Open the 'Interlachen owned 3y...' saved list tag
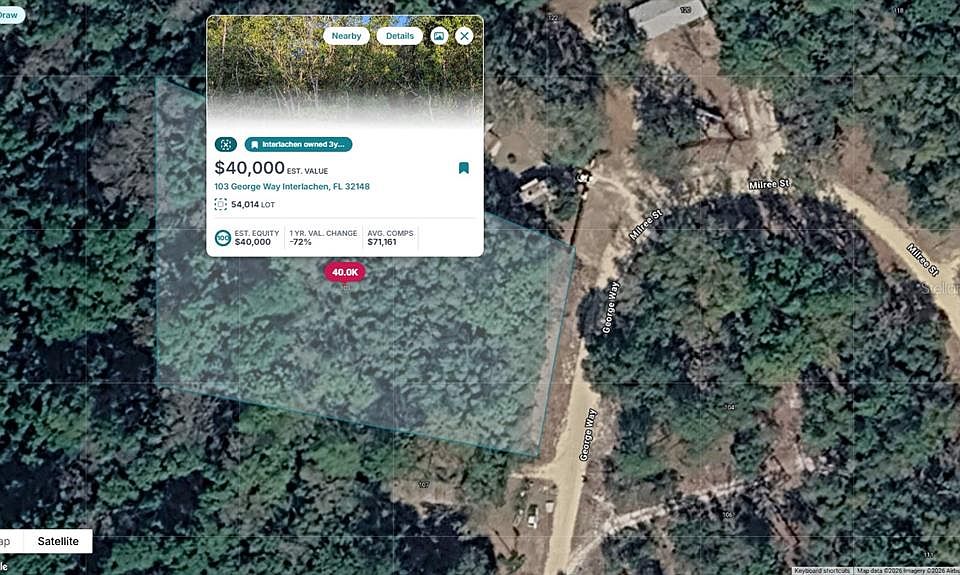The image size is (960, 575). [298, 145]
